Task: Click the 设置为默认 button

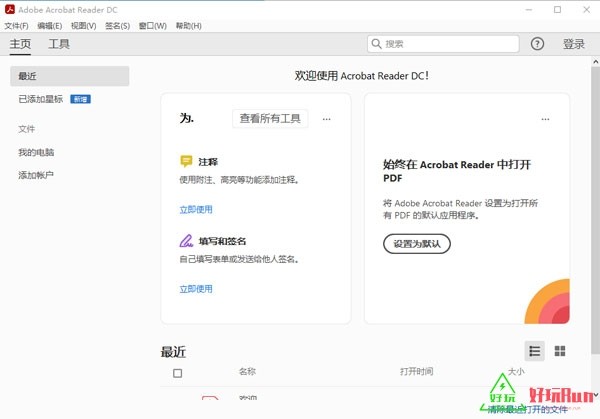Action: pyautogui.click(x=417, y=244)
